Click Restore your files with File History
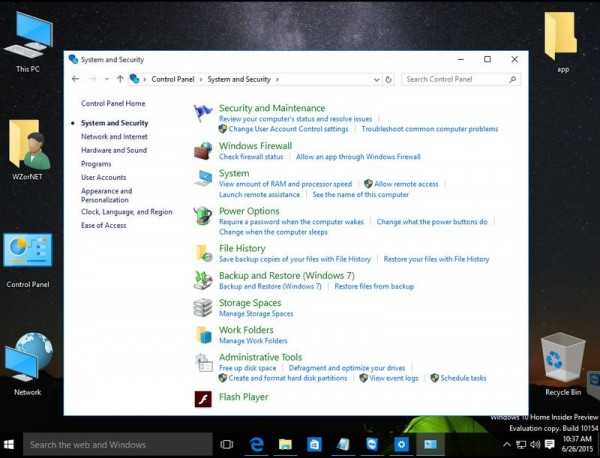Image resolution: width=600 pixels, height=458 pixels. click(x=436, y=259)
